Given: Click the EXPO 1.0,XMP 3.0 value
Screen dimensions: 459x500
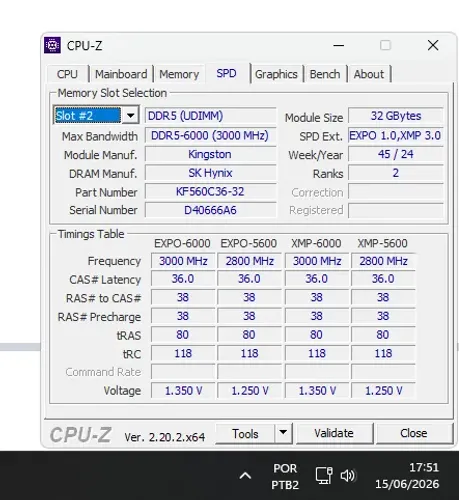Looking at the screenshot, I should pyautogui.click(x=396, y=135).
